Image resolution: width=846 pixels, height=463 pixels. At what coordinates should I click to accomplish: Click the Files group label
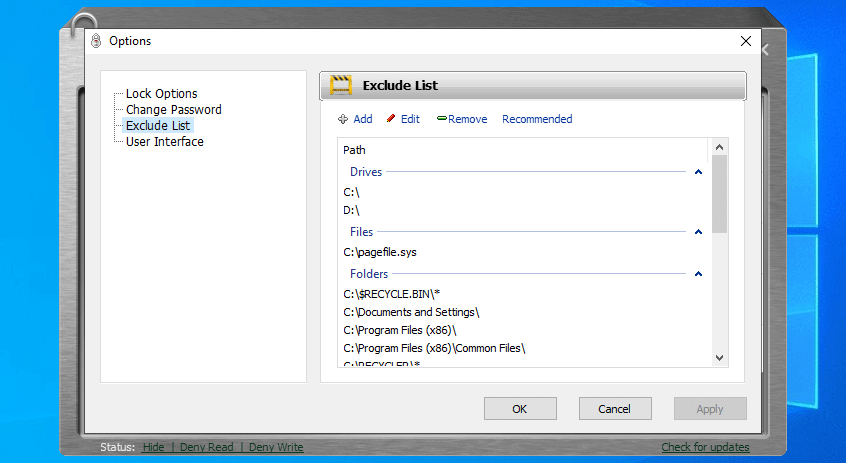click(x=361, y=232)
